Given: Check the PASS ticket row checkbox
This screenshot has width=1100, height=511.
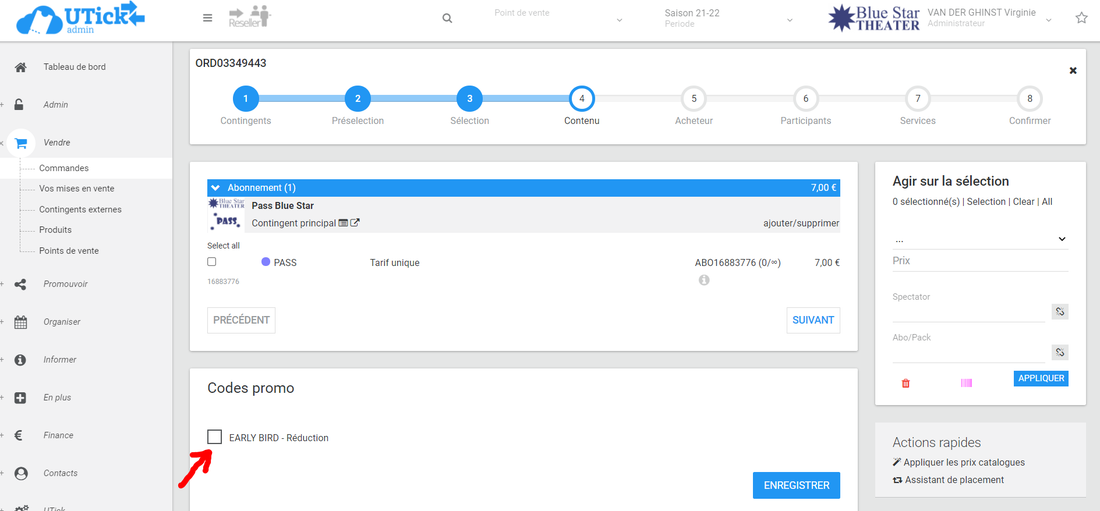Looking at the screenshot, I should click(212, 262).
